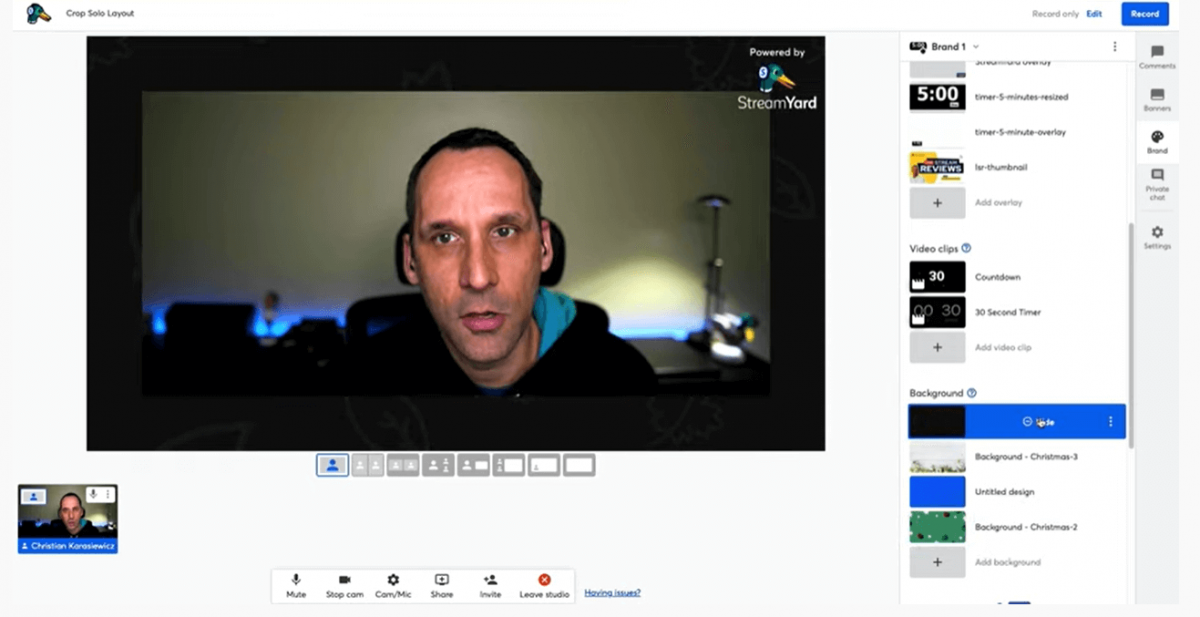The width and height of the screenshot is (1200, 617).
Task: Open the active background's three-dot menu
Action: [1110, 422]
